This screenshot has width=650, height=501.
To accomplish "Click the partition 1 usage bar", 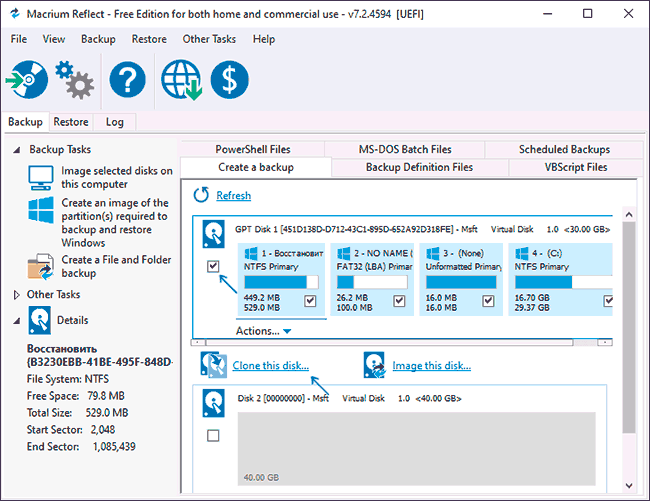I will tap(281, 282).
